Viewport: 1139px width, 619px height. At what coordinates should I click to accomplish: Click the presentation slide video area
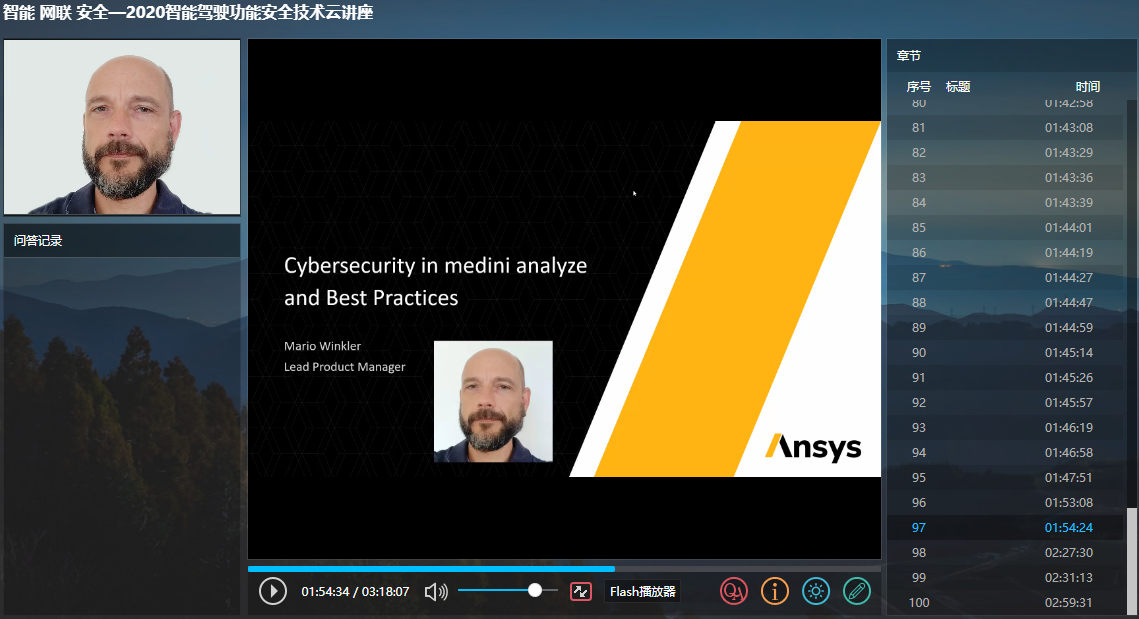tap(564, 299)
